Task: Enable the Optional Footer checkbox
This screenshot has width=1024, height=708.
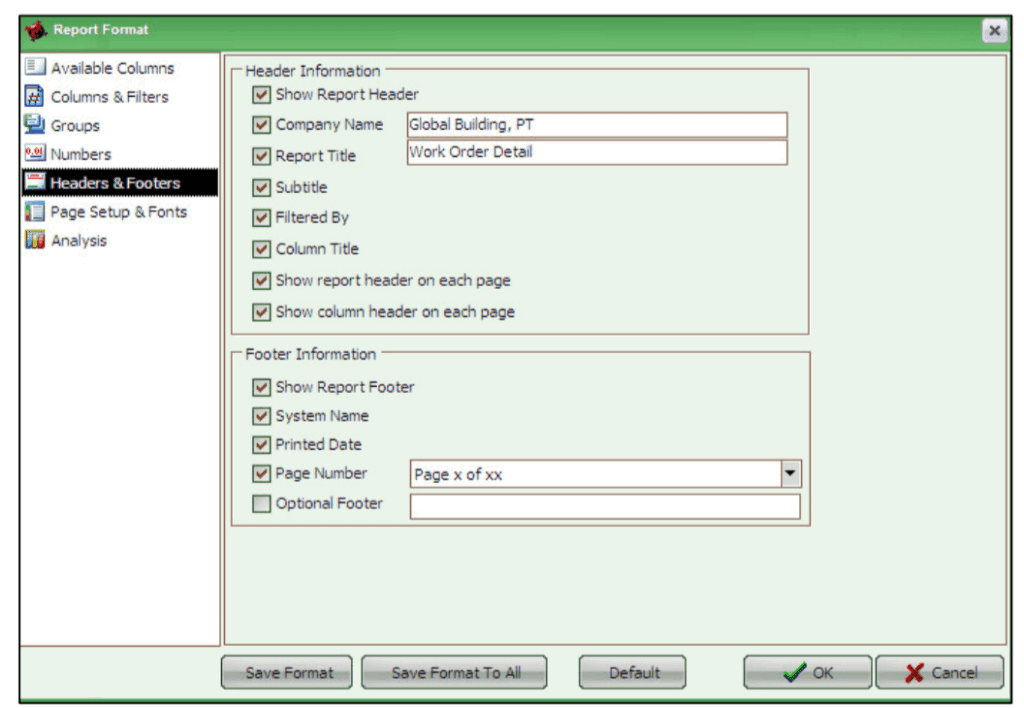Action: tap(262, 504)
